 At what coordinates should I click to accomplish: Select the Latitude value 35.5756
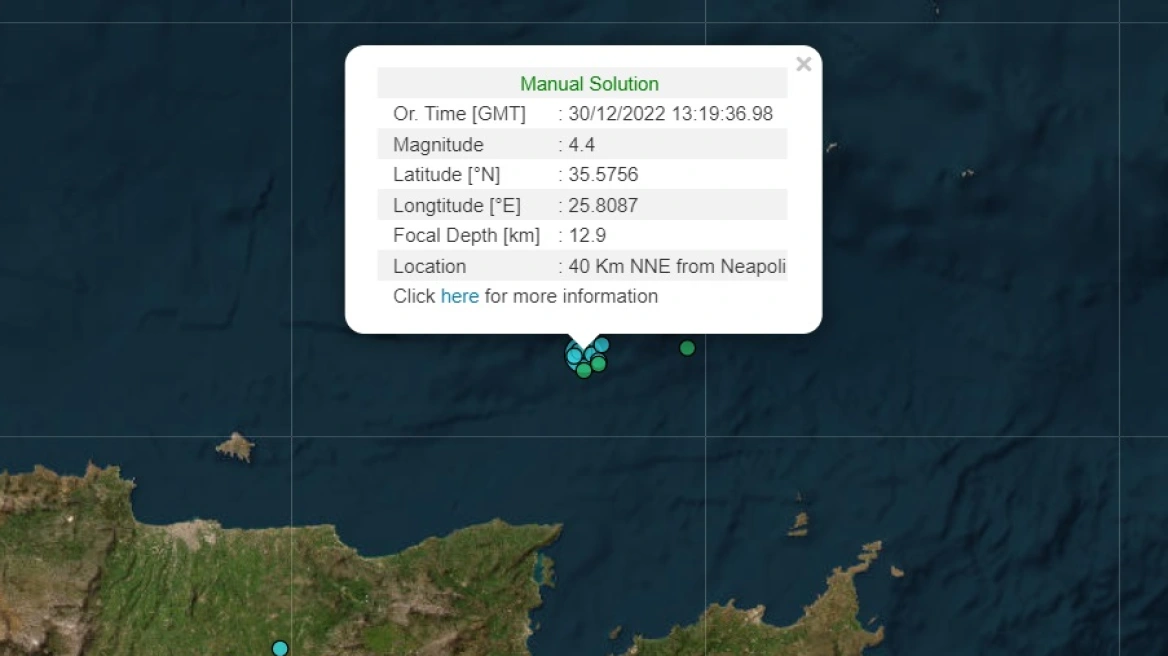pyautogui.click(x=603, y=174)
